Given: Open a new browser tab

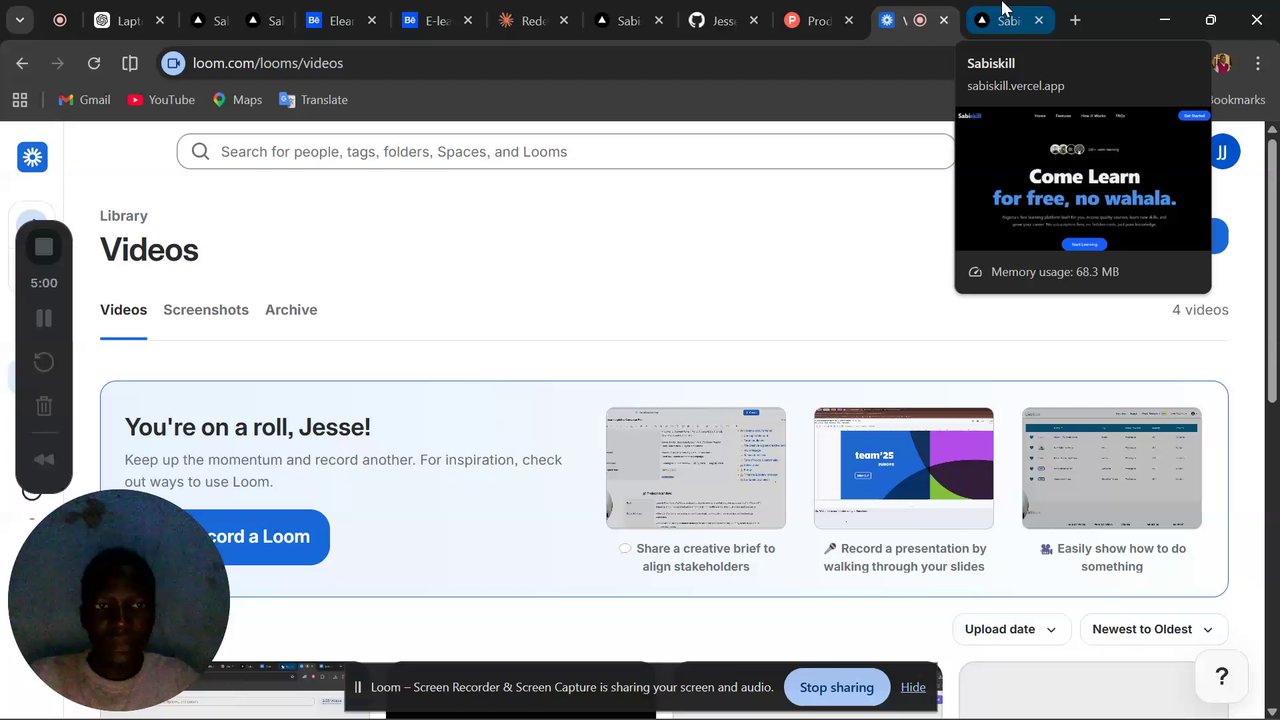Looking at the screenshot, I should pos(1075,20).
